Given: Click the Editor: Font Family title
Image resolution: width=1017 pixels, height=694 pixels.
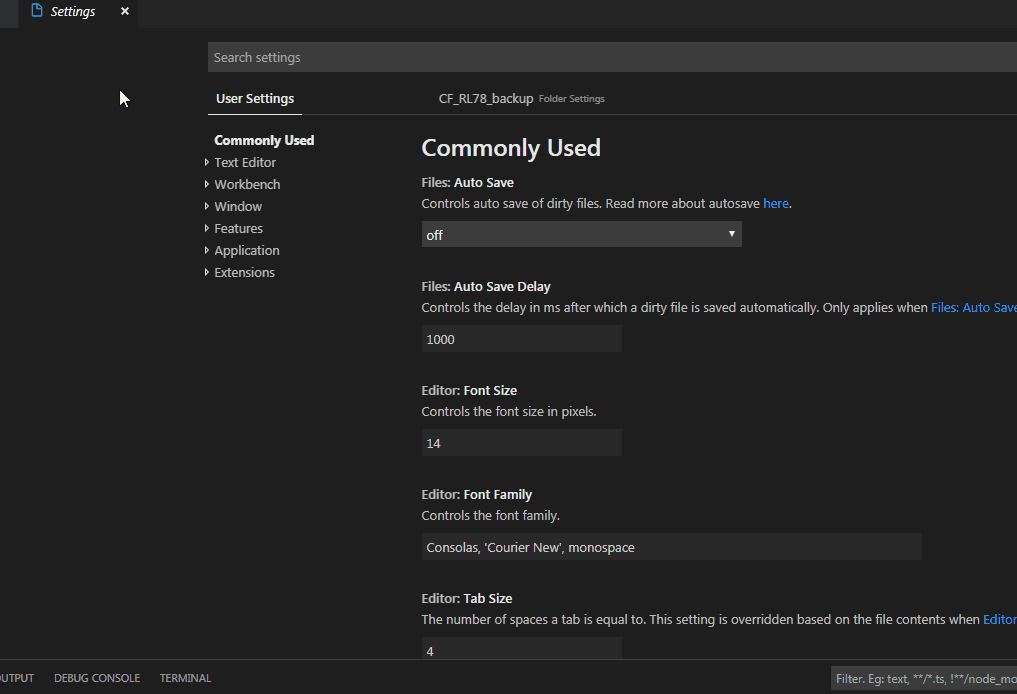Looking at the screenshot, I should (477, 494).
